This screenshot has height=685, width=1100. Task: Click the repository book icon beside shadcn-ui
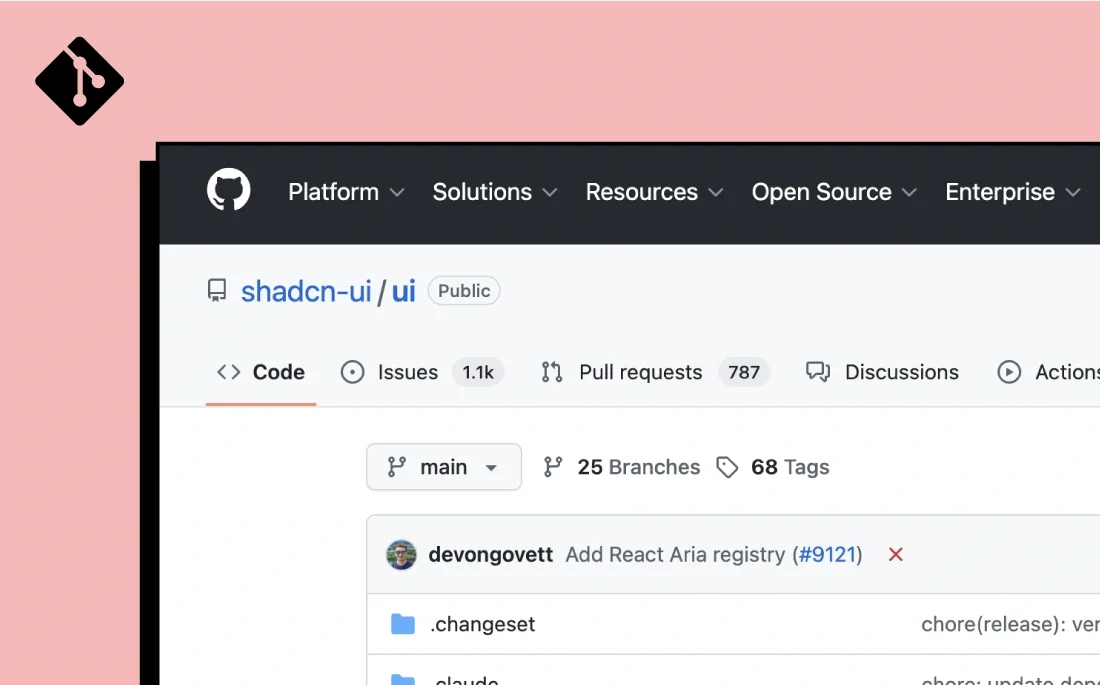coord(217,291)
